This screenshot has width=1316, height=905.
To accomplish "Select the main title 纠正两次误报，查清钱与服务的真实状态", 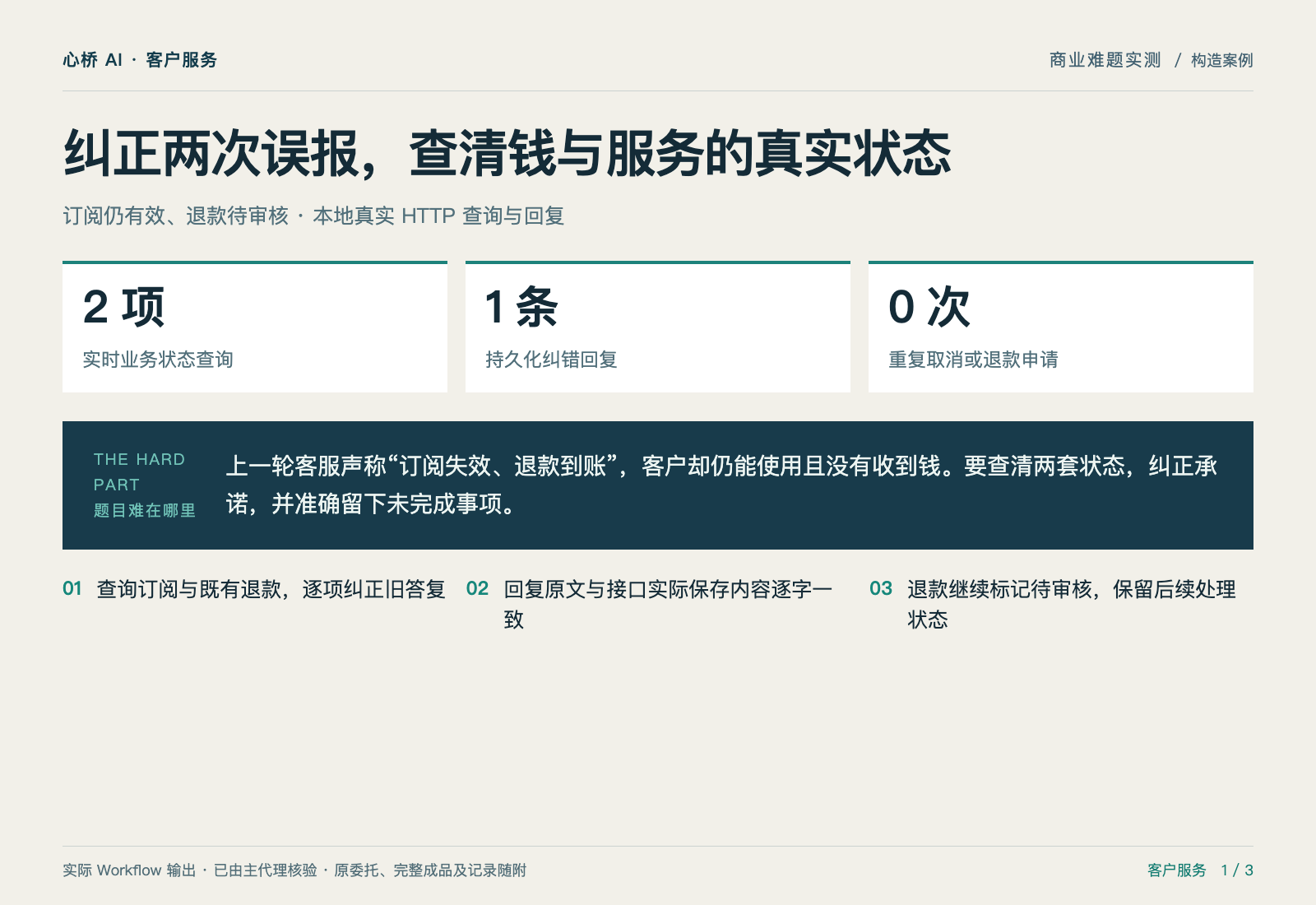I will [x=507, y=154].
